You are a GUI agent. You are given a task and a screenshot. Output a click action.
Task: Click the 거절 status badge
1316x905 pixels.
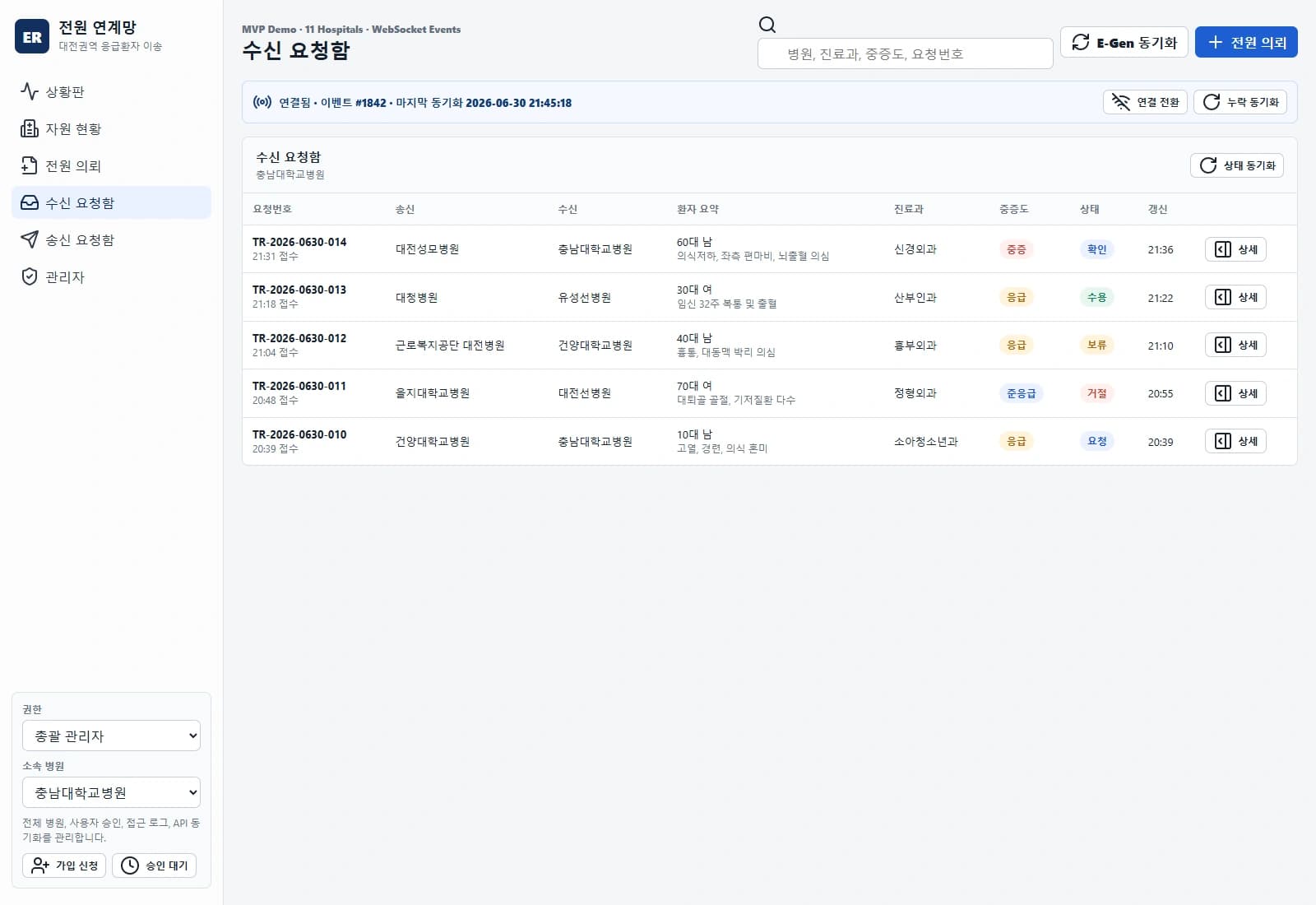[1097, 393]
